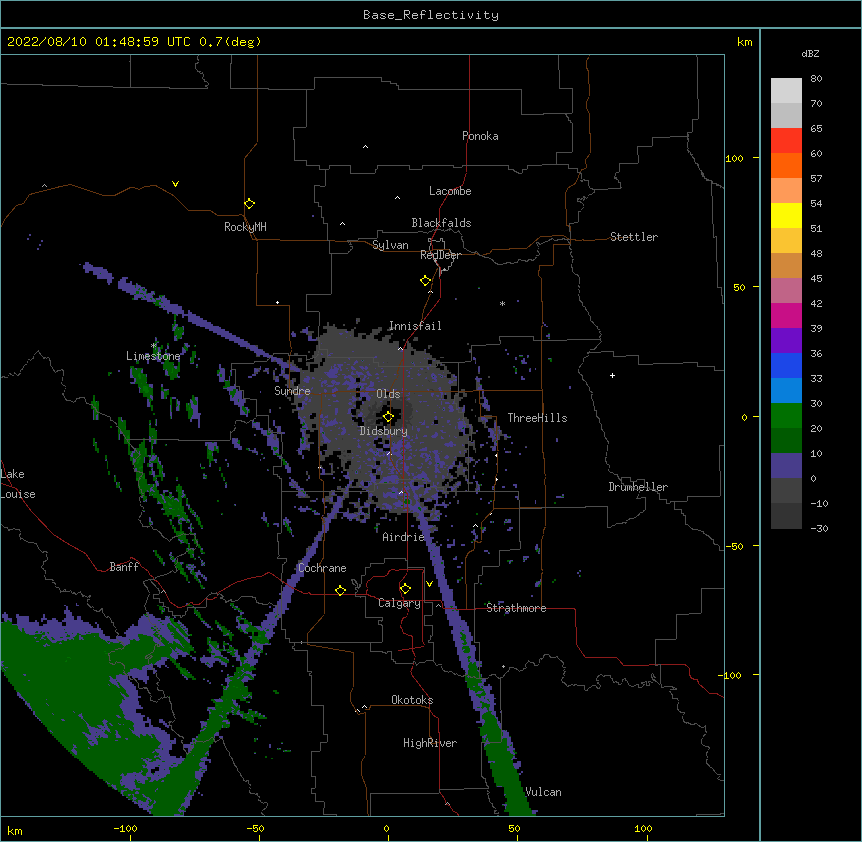Click the km unit label at bottom left
The width and height of the screenshot is (862, 842).
[x=15, y=831]
